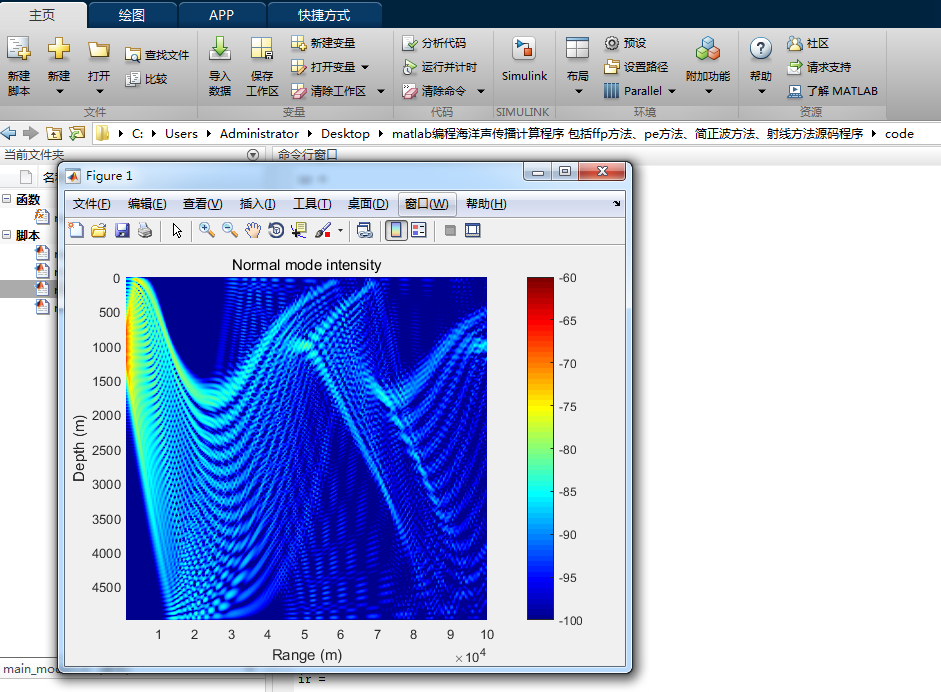Screen dimensions: 941x692
Task: Select the Pan hand tool
Action: (x=253, y=230)
